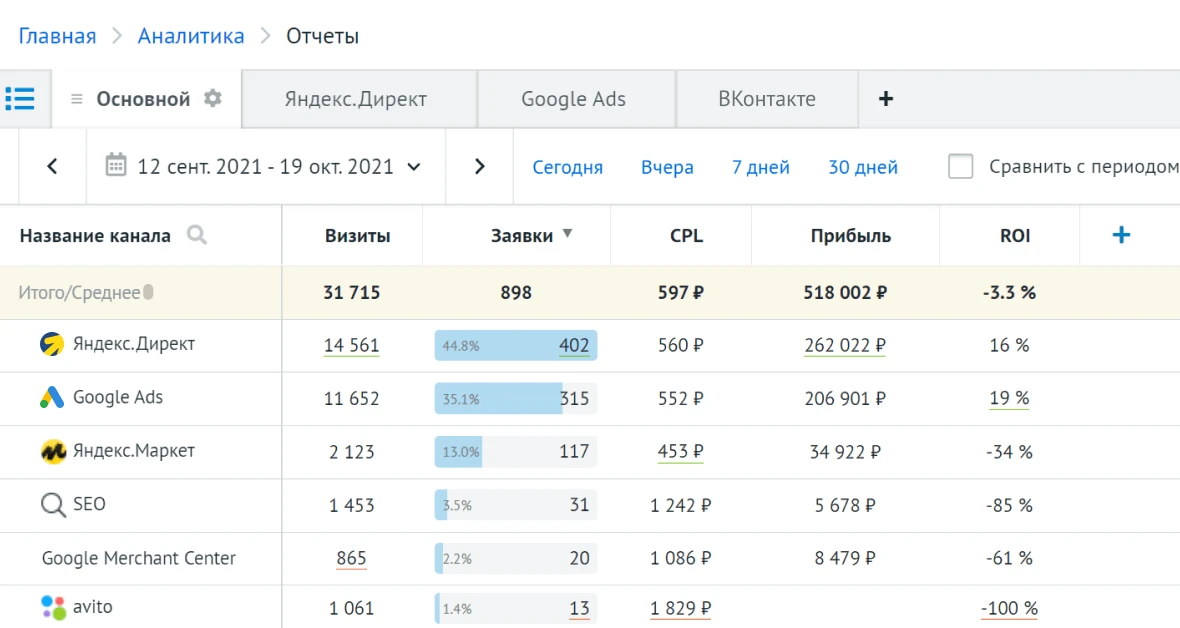Select the 7 дней quick period

[x=760, y=167]
